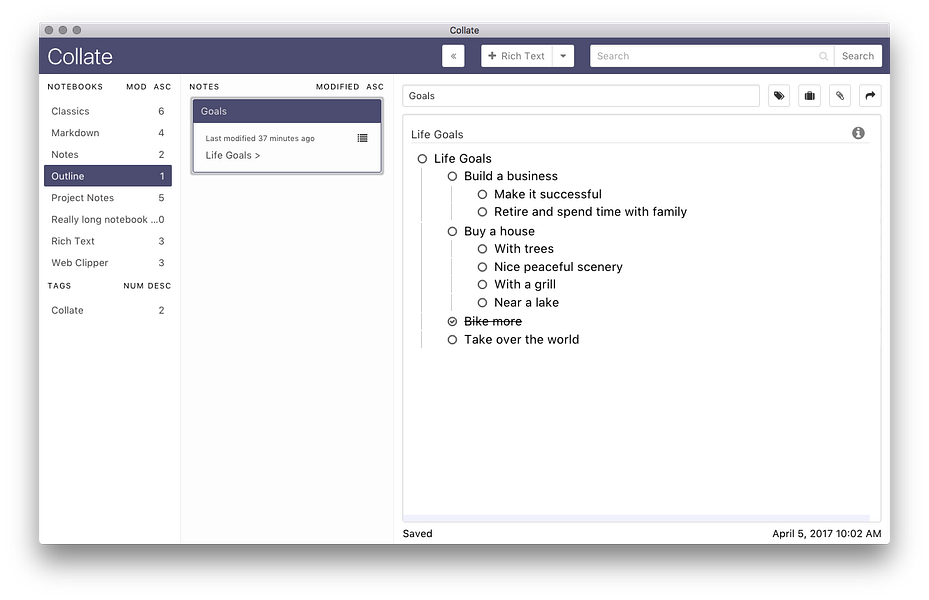Toggle Buy a house bullet
The width and height of the screenshot is (929, 600).
pyautogui.click(x=452, y=231)
